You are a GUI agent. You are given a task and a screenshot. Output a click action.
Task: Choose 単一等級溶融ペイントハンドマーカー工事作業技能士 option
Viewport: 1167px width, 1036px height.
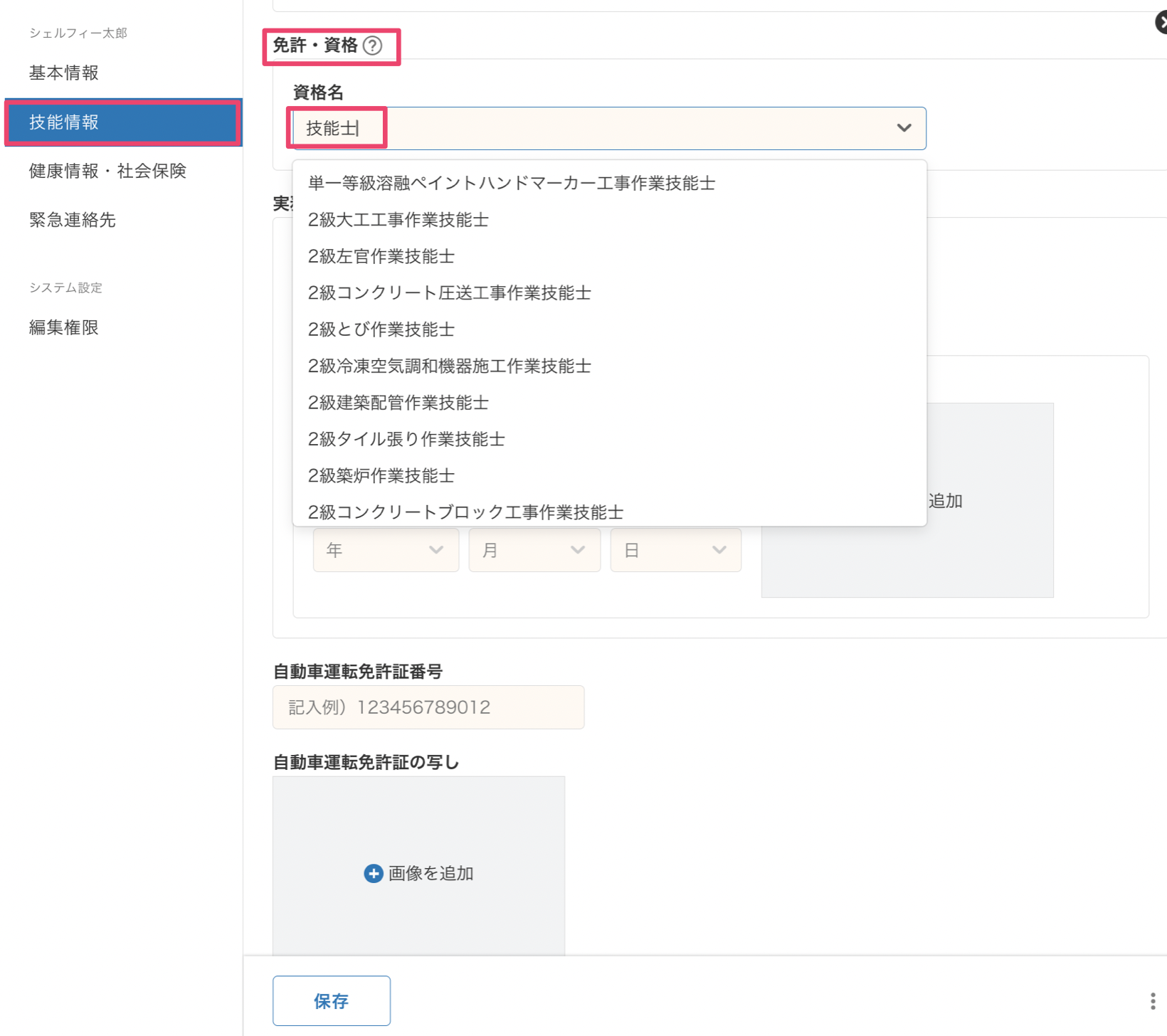click(x=511, y=183)
